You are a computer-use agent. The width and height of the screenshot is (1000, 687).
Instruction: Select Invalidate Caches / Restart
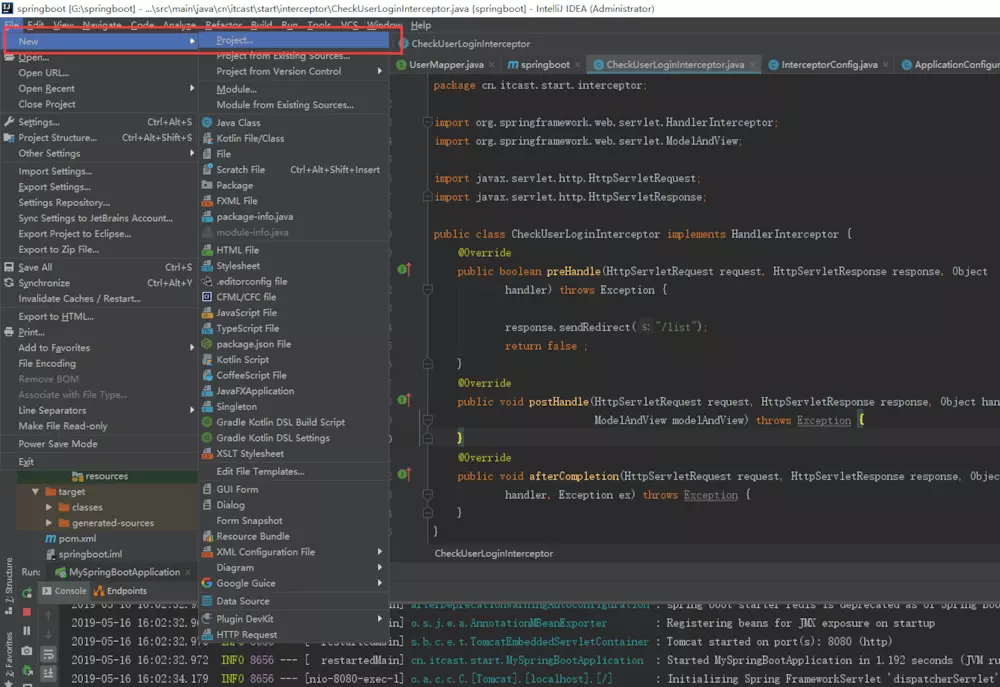pos(99,299)
